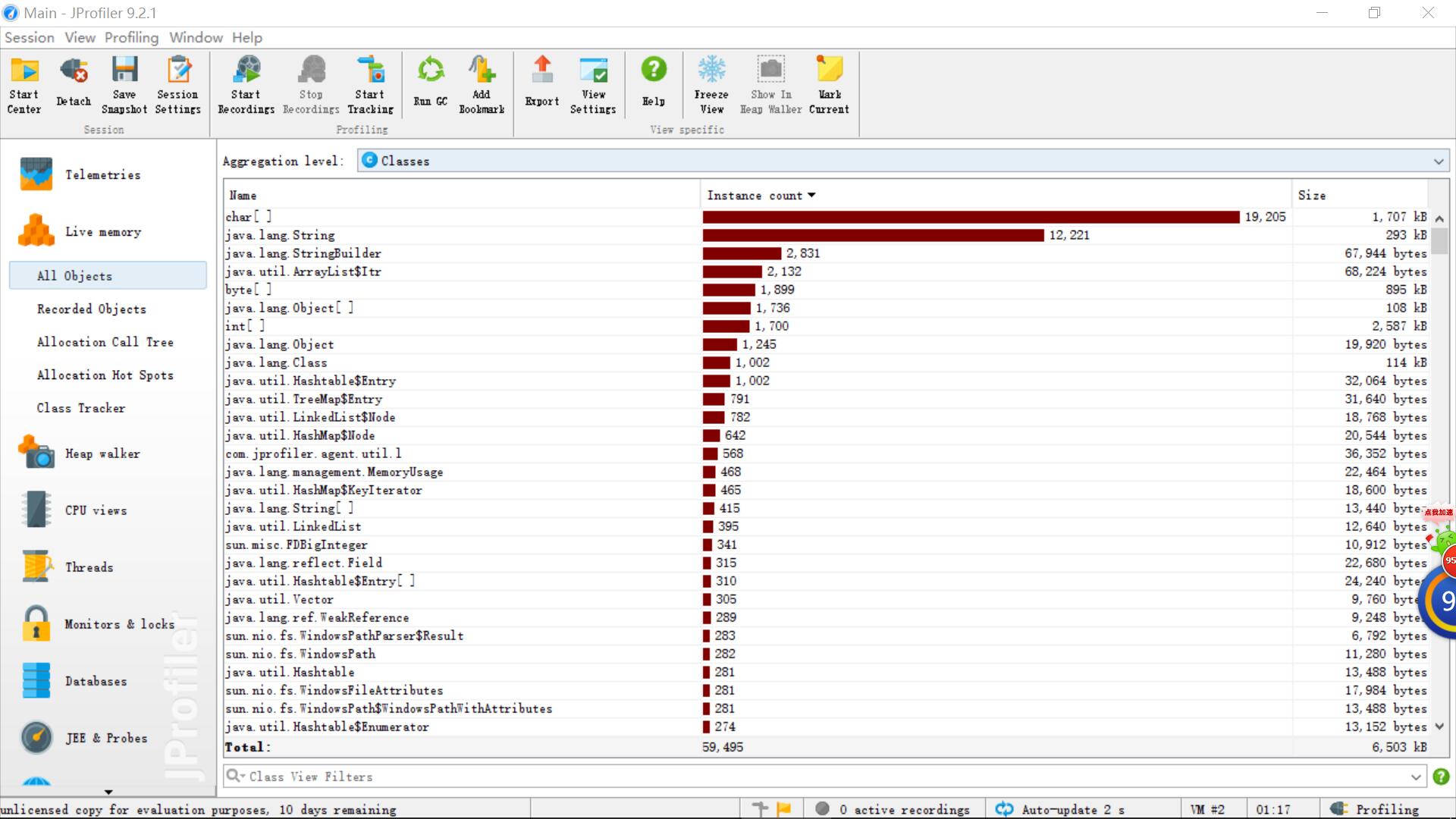This screenshot has height=819, width=1456.
Task: Open the Profiling menu
Action: (131, 37)
